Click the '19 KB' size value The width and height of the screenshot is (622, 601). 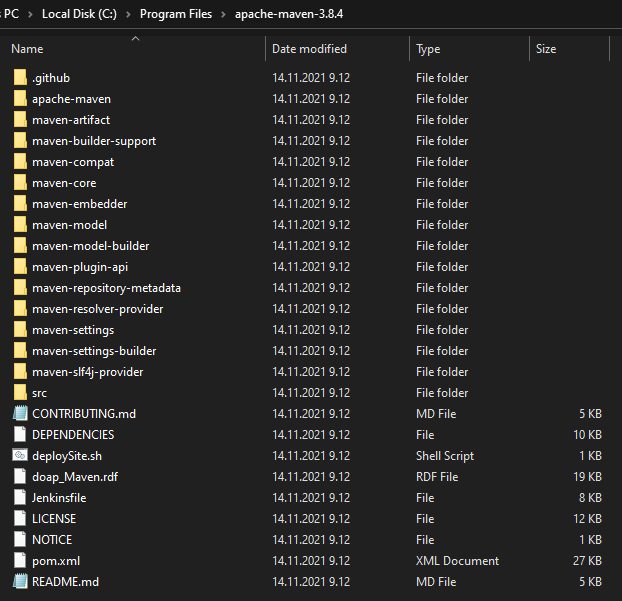point(587,476)
